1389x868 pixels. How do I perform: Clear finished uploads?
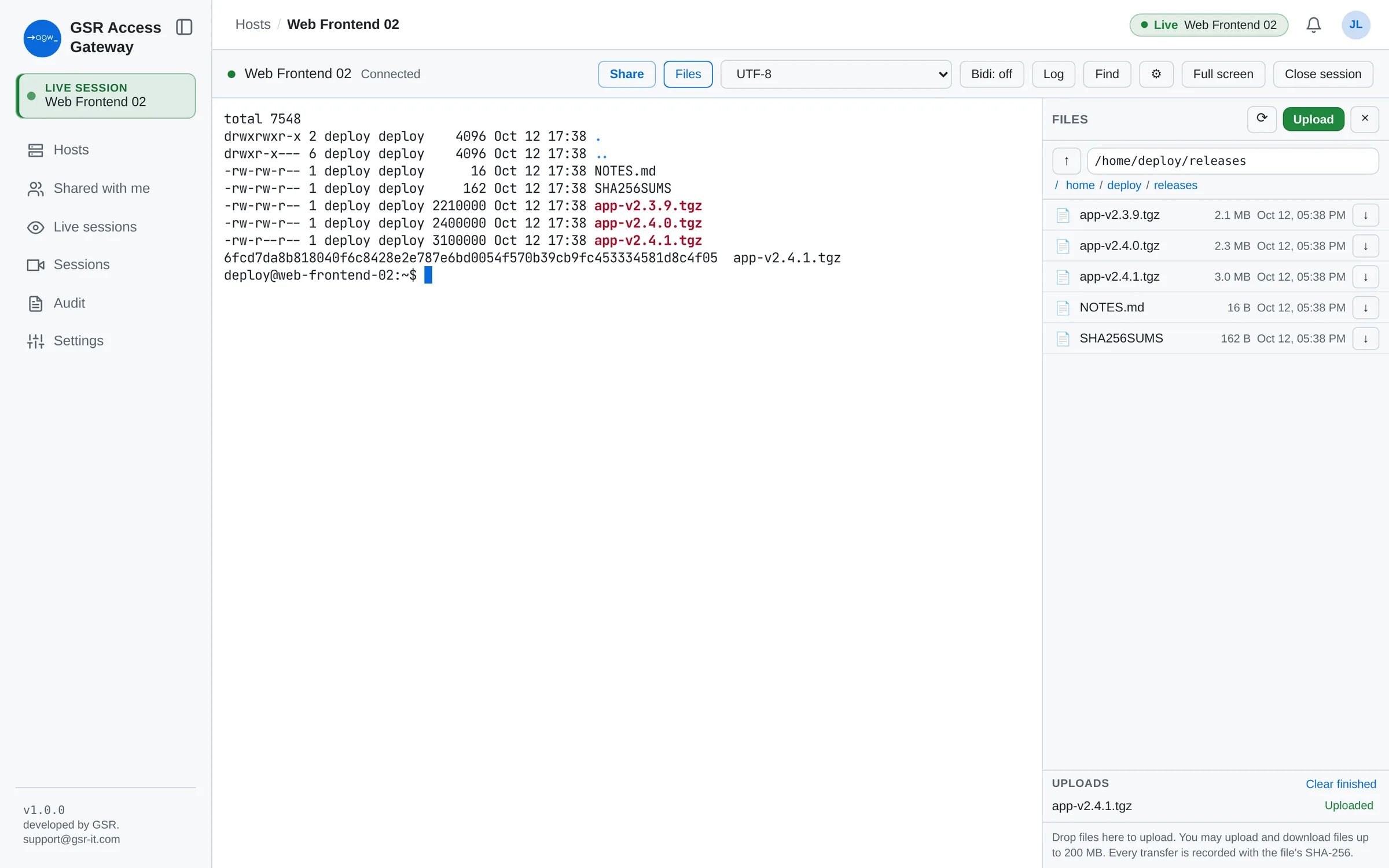[x=1340, y=784]
